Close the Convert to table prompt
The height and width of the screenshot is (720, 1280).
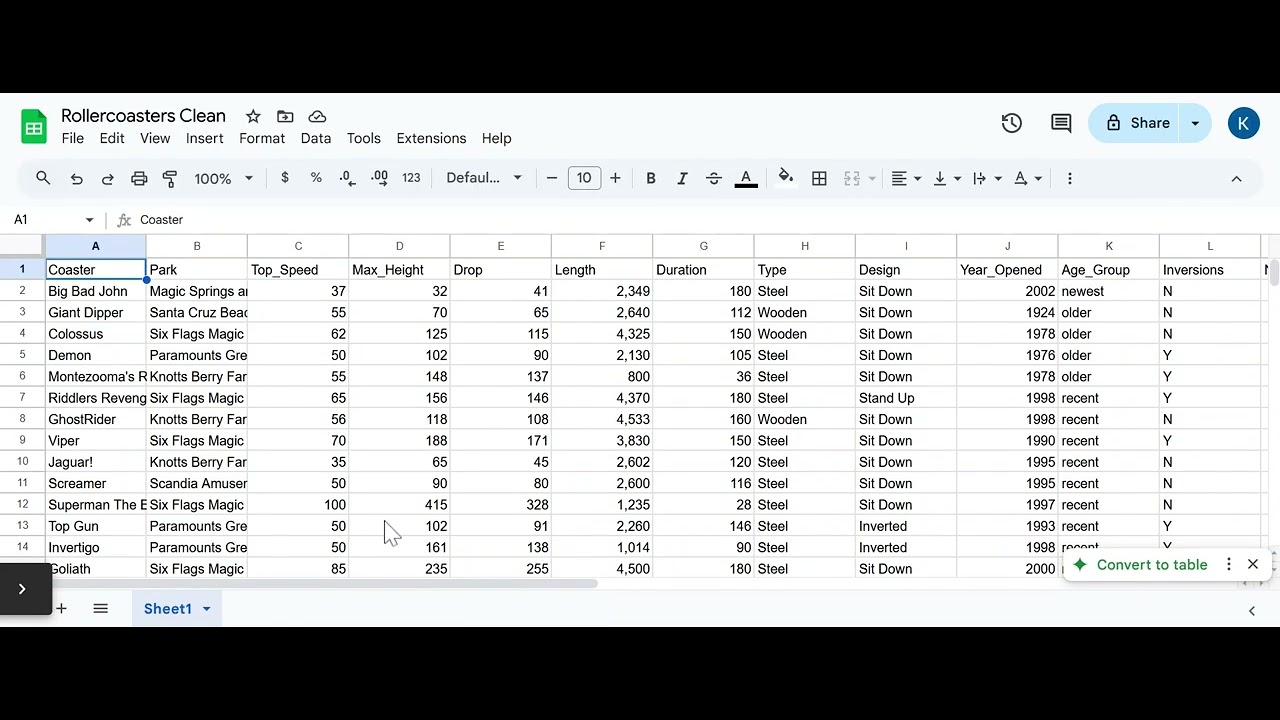(x=1253, y=565)
